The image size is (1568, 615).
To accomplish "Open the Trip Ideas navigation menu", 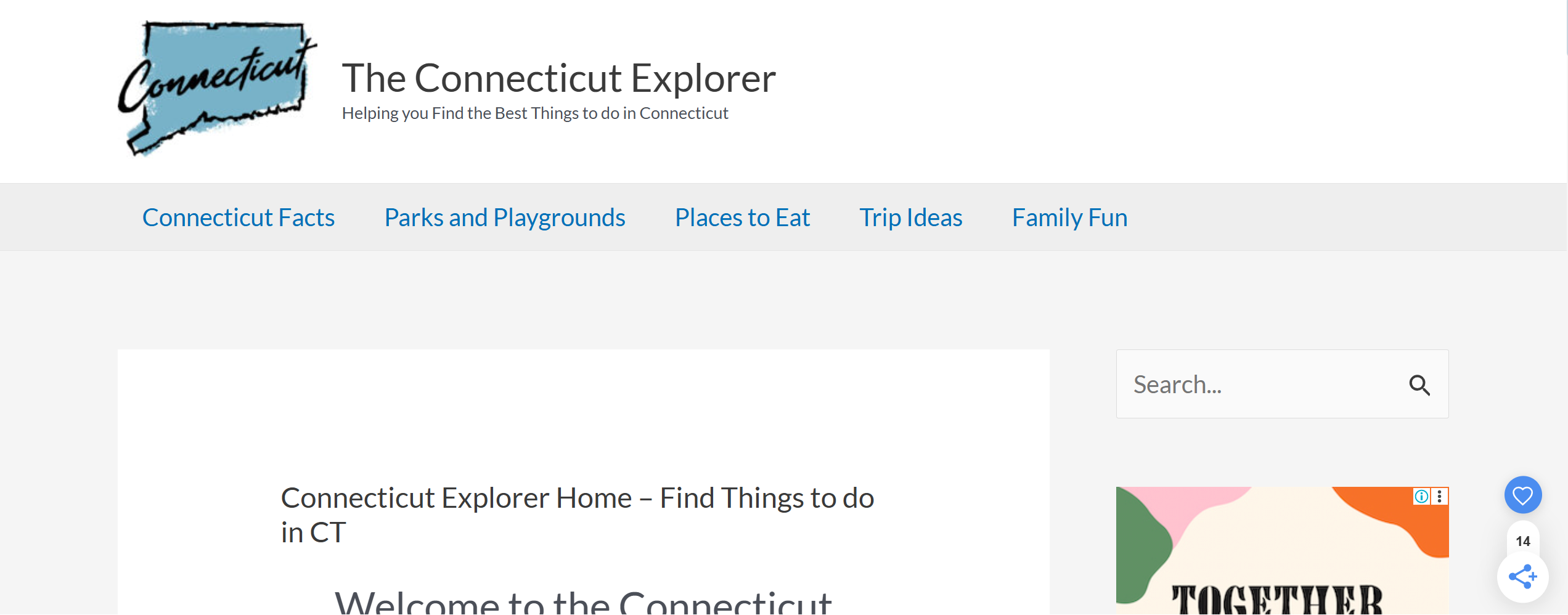I will [910, 217].
